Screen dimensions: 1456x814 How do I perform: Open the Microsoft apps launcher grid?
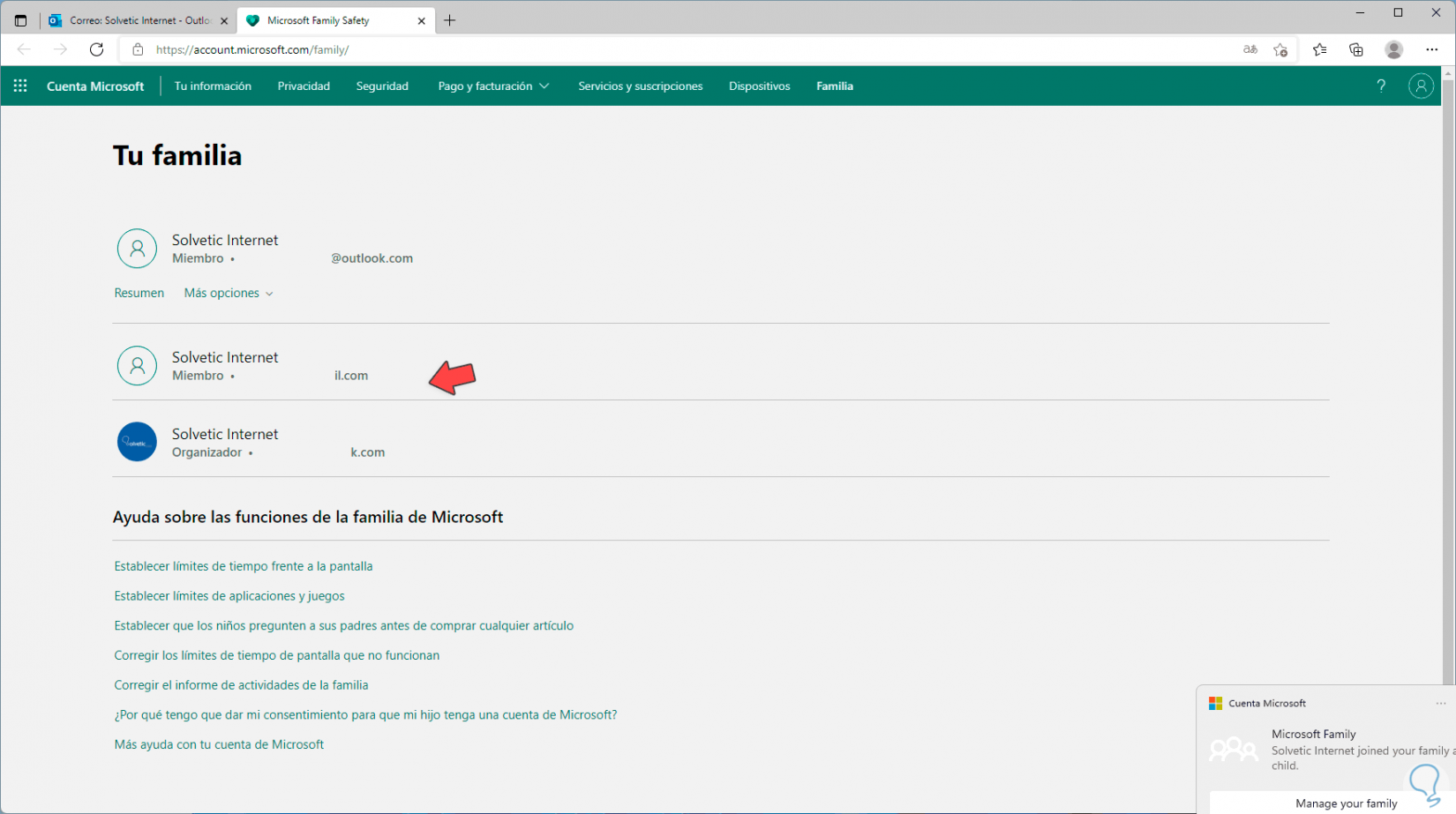click(x=20, y=86)
